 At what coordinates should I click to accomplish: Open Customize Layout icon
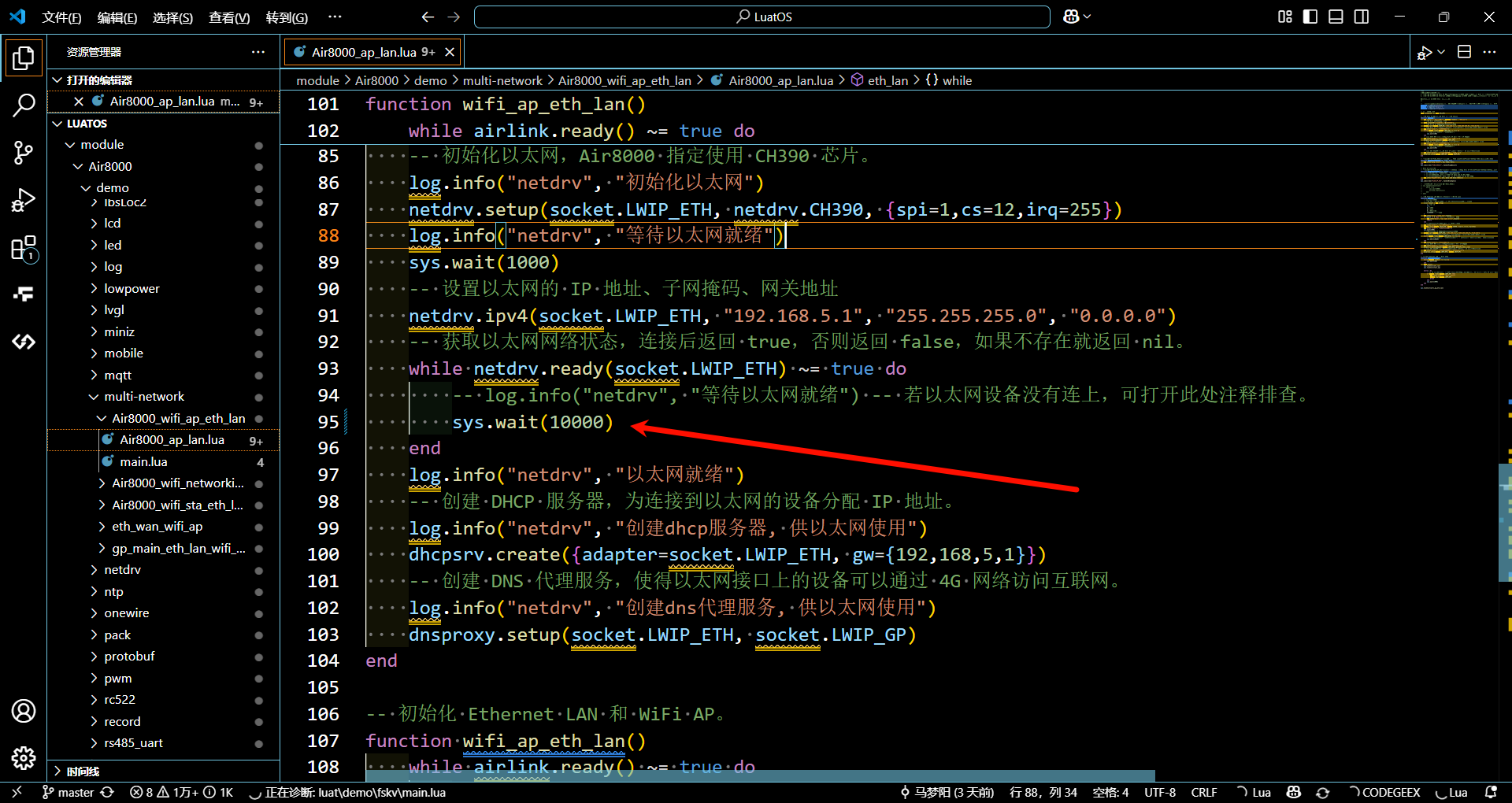click(x=1285, y=17)
